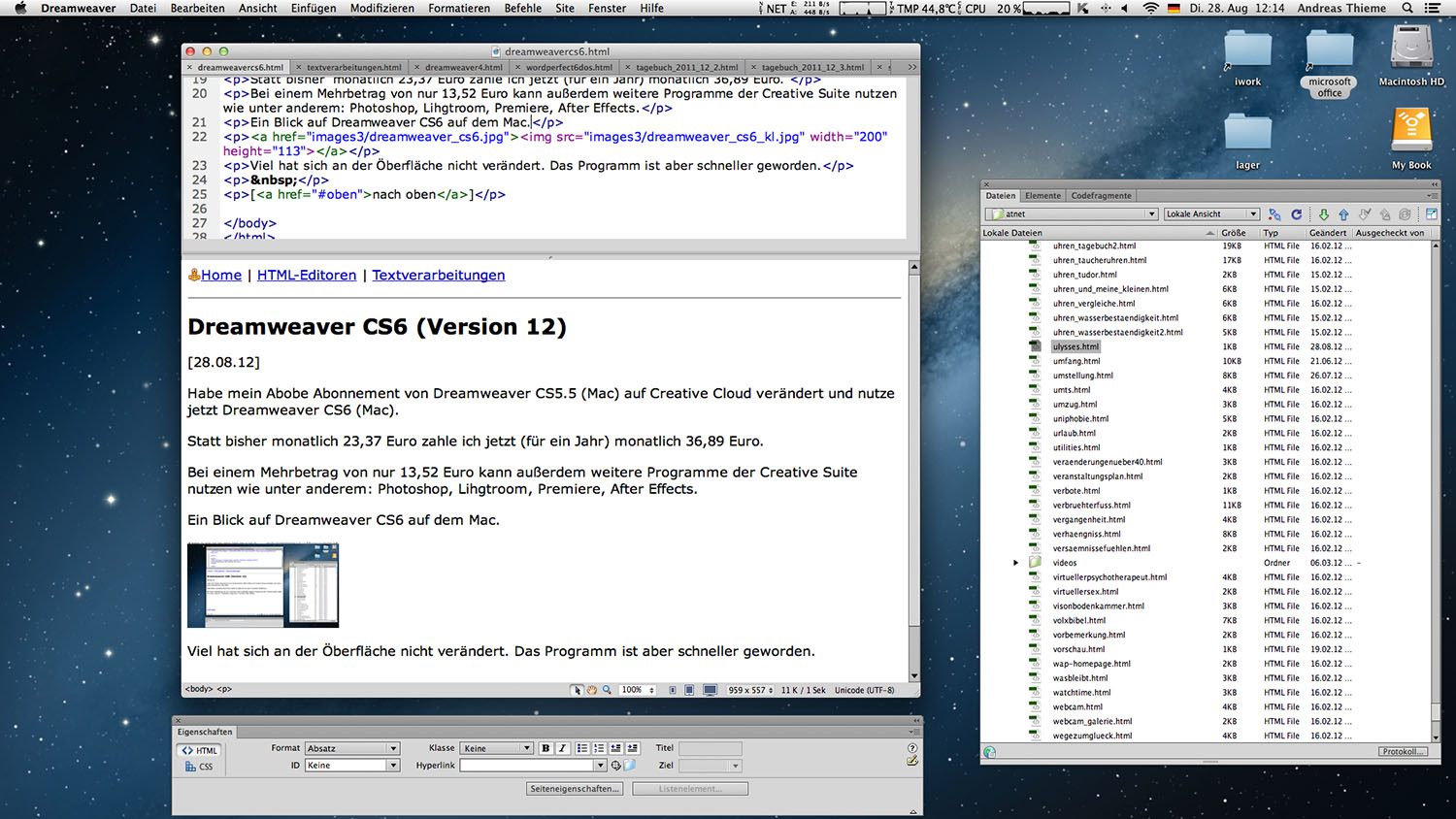Click the Check In files icon
Image resolution: width=1456 pixels, height=819 pixels.
1385,214
